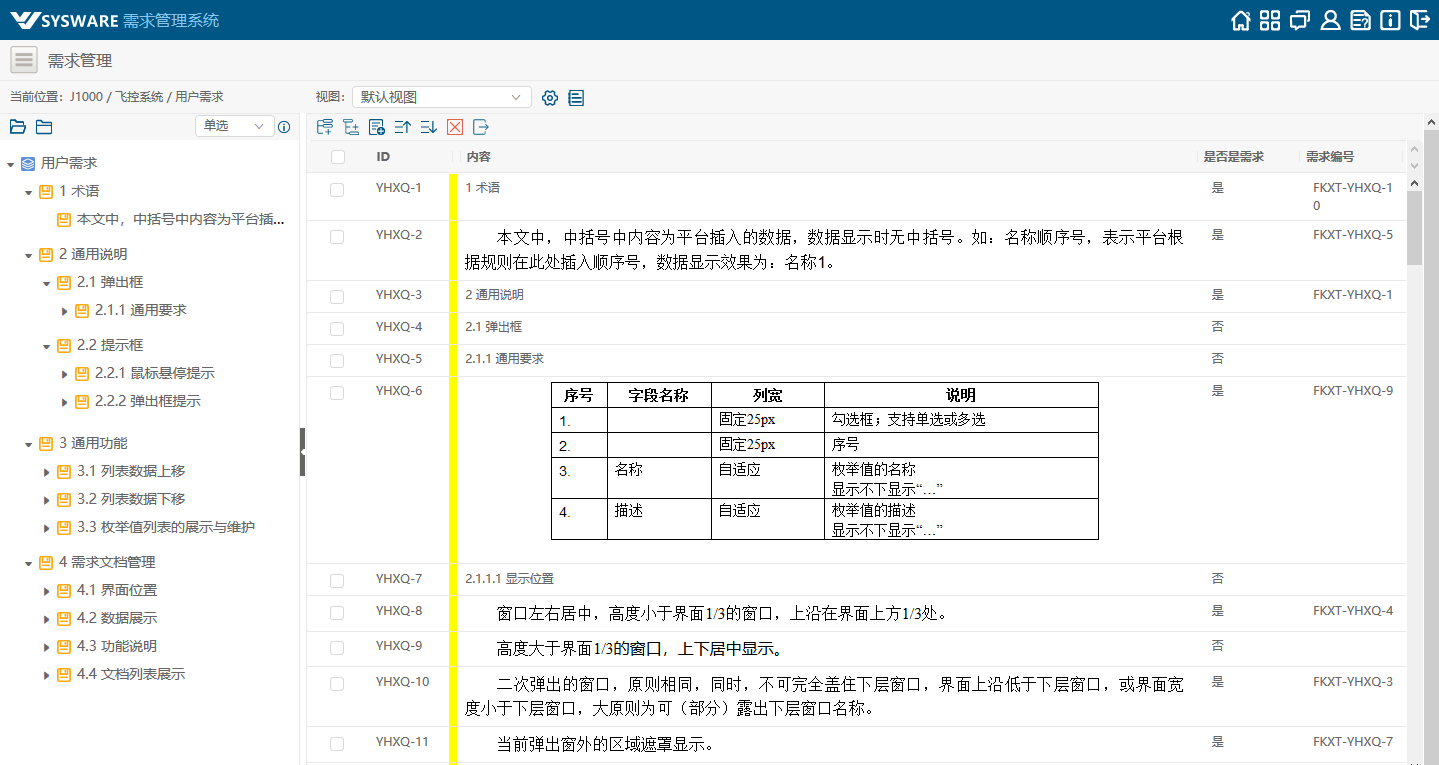Check the select-all header checkbox
Viewport: 1439px width, 765px height.
point(338,157)
